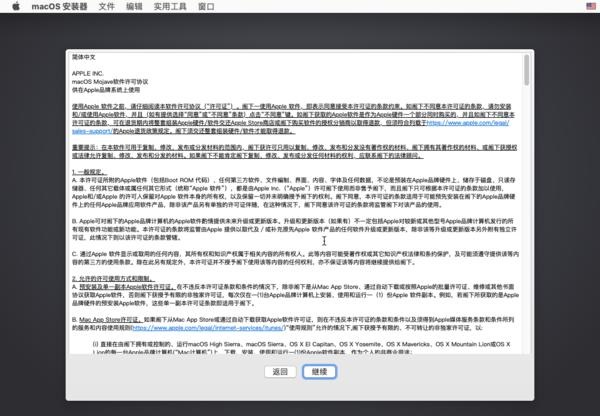Click the 1. 一般规定 section heading
Image resolution: width=600 pixels, height=416 pixels.
pos(90,172)
